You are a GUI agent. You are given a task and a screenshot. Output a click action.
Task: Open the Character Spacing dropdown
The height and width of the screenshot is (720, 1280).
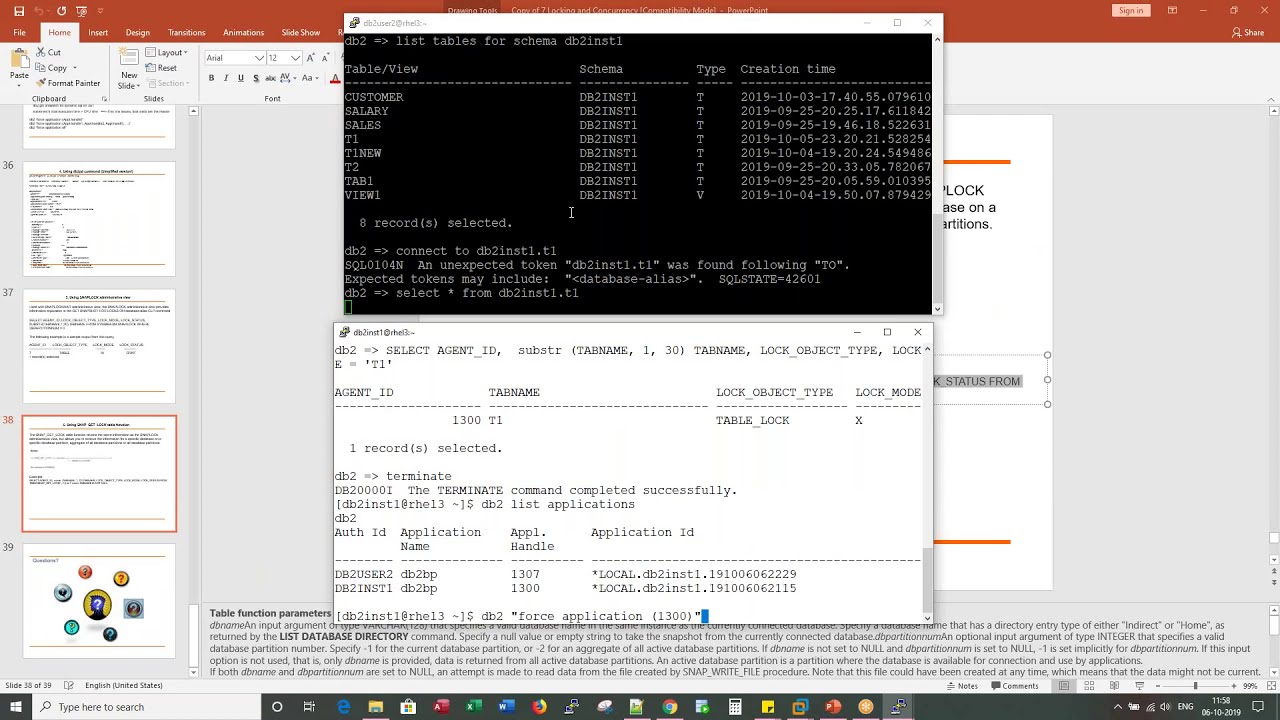[289, 78]
